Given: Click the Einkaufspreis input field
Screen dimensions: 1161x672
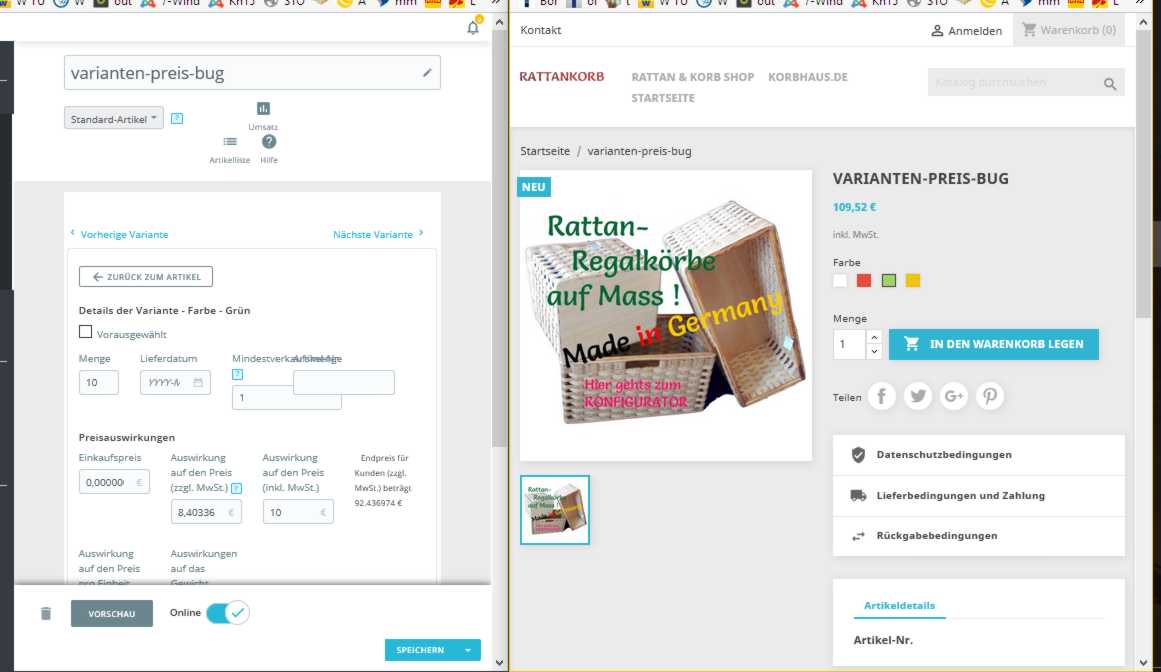Looking at the screenshot, I should point(114,482).
